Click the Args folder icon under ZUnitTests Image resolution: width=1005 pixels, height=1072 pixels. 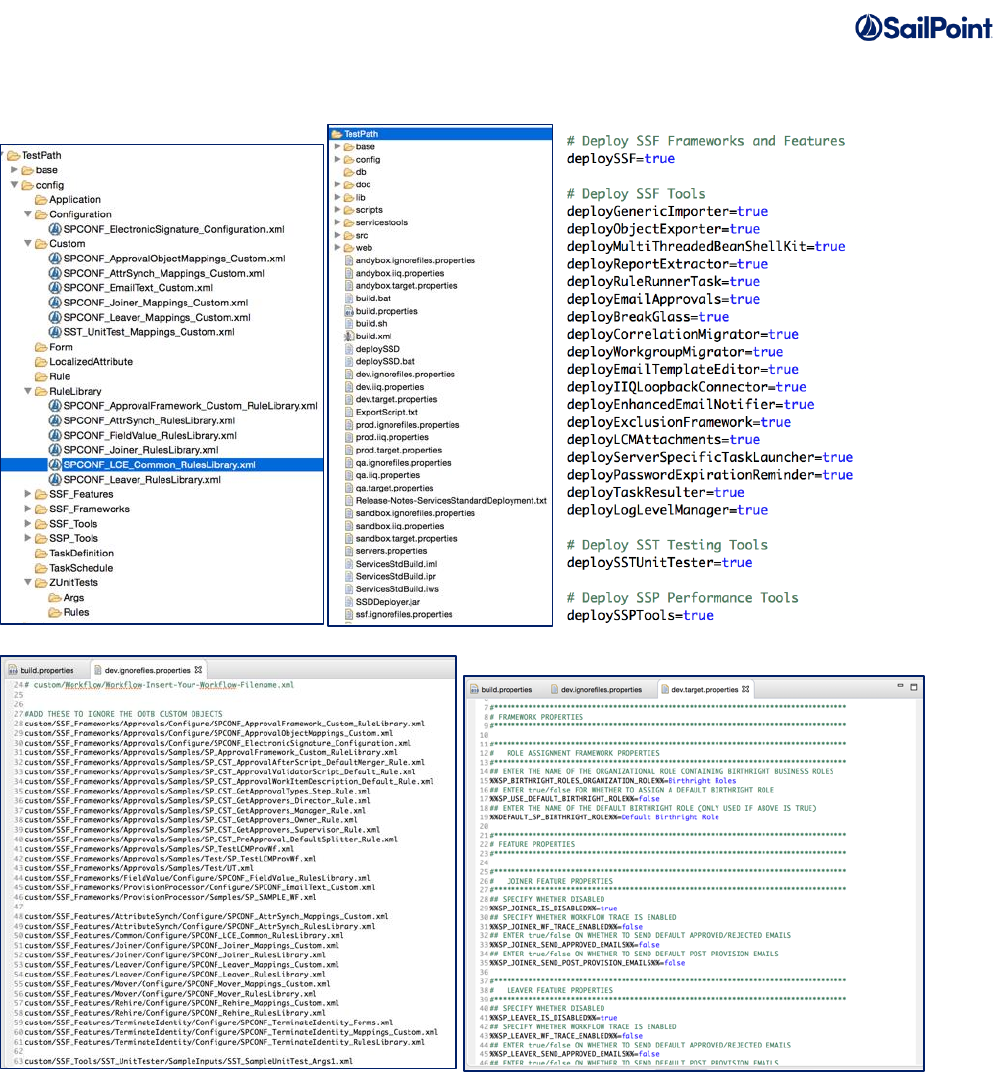coord(55,598)
